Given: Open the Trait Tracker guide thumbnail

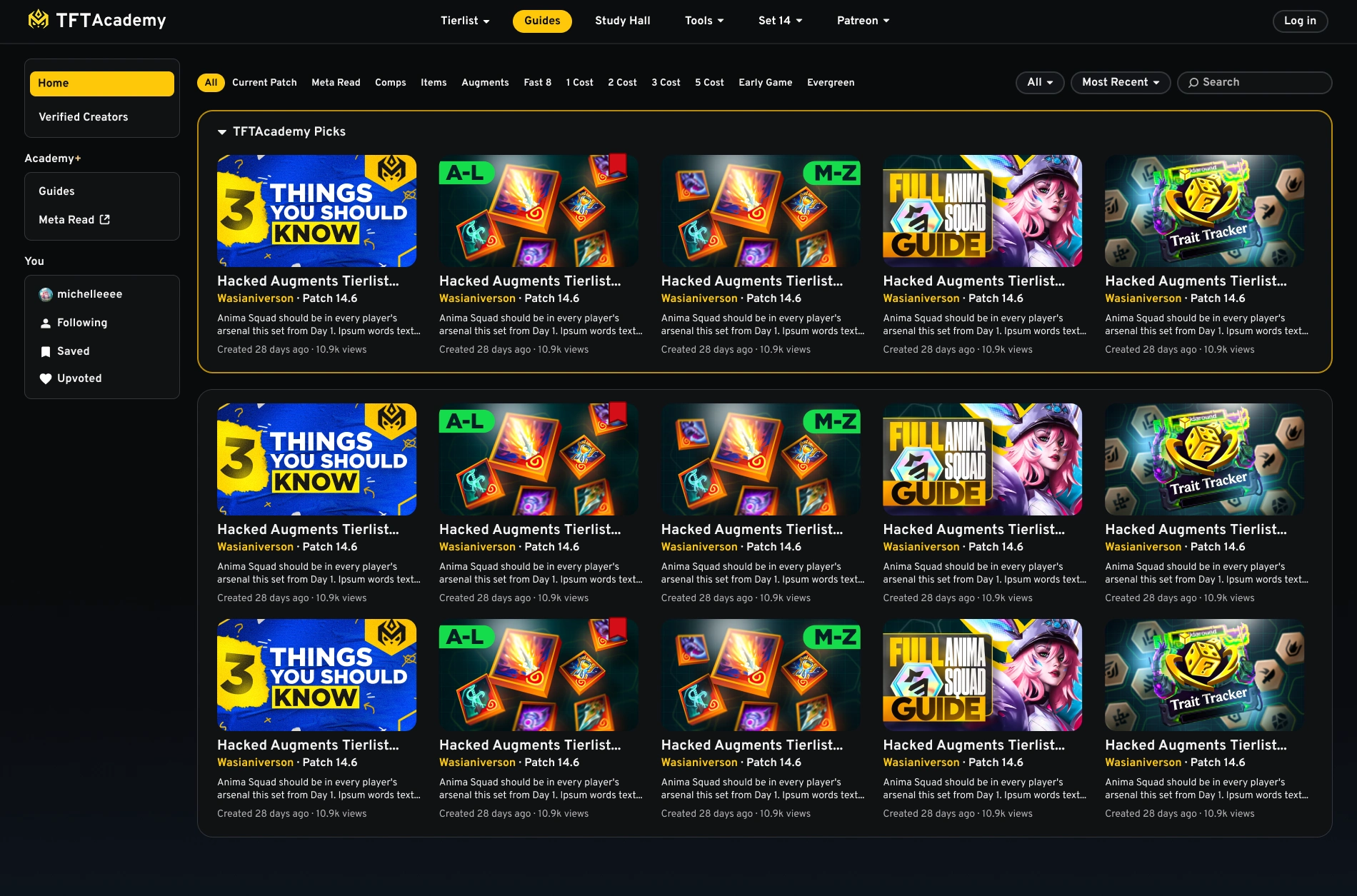Looking at the screenshot, I should [x=1204, y=211].
